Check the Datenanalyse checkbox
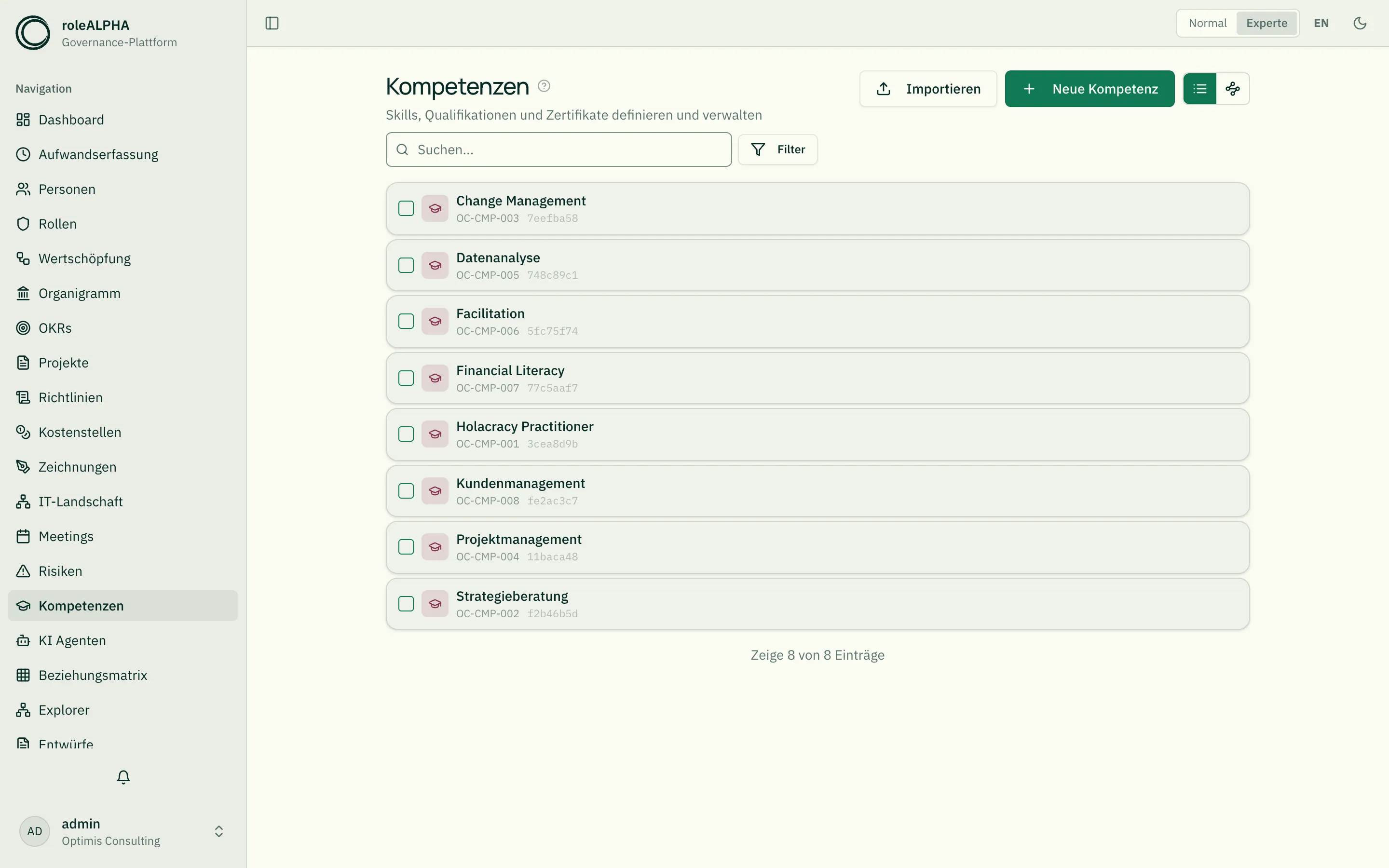 tap(406, 265)
